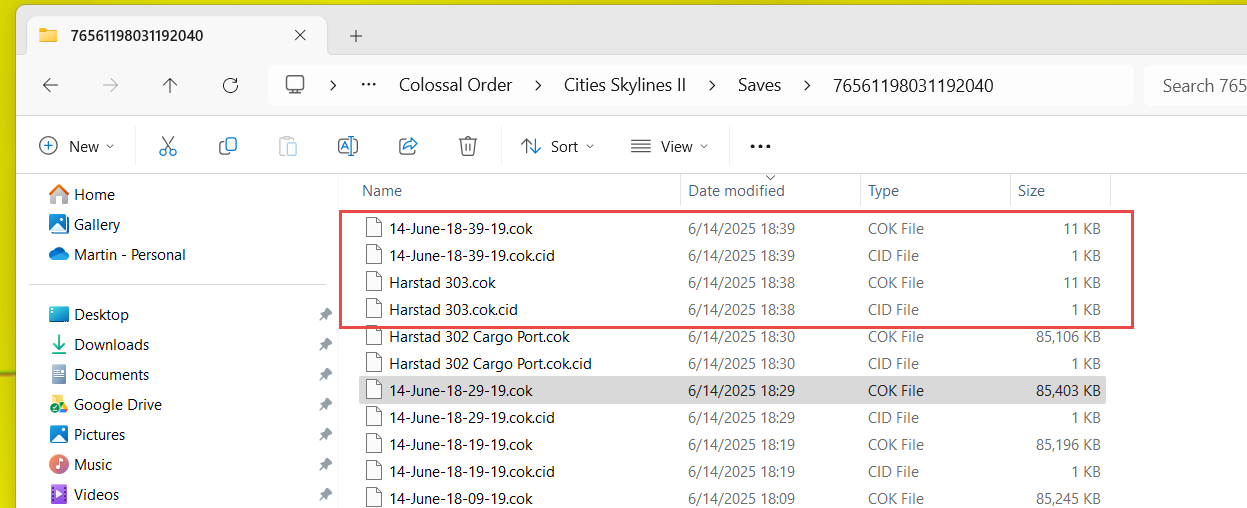
Task: Select file 14-June-18-39-19.cok.cid
Action: pos(732,255)
